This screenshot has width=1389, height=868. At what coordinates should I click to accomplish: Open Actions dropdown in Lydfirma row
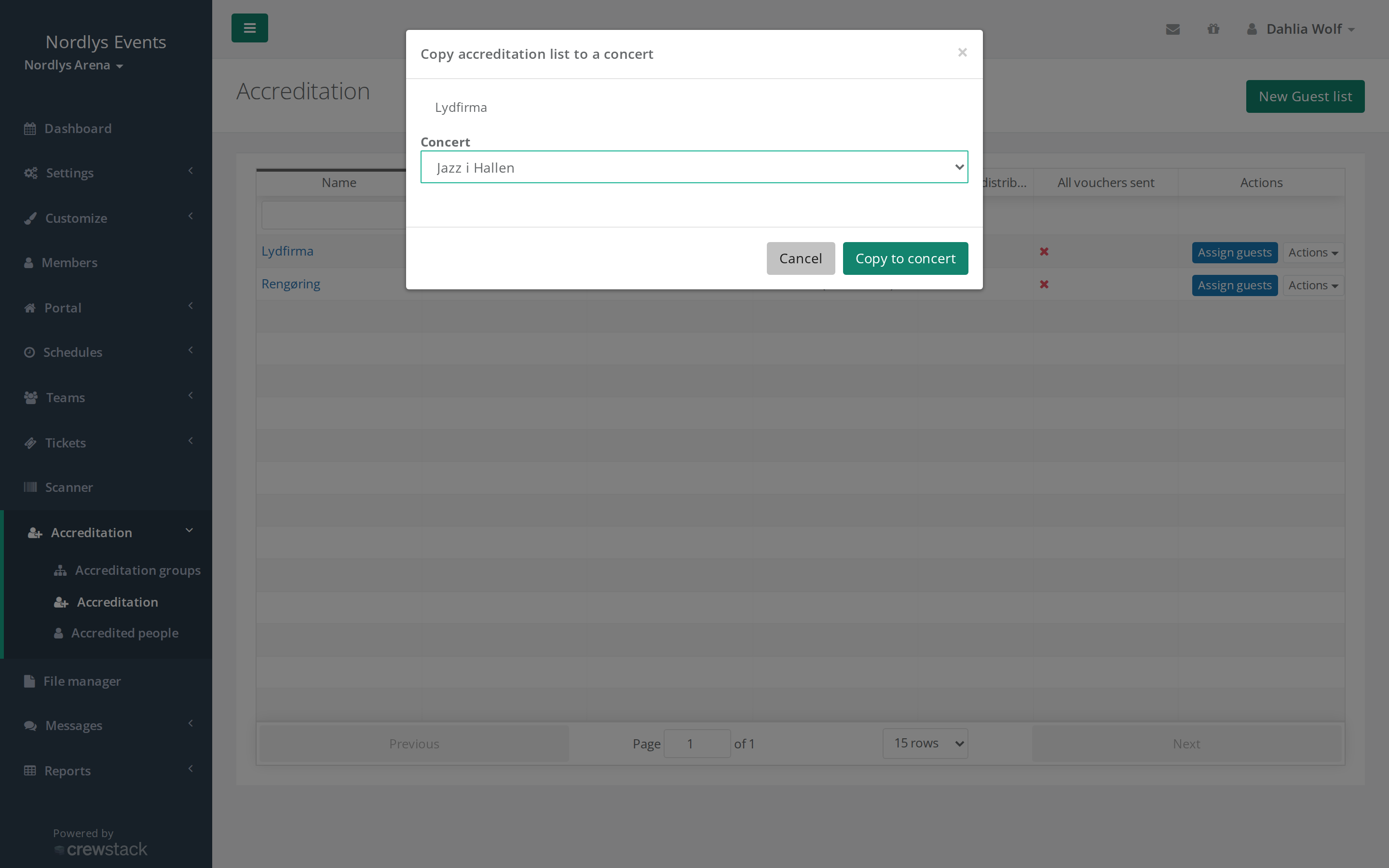click(1313, 253)
